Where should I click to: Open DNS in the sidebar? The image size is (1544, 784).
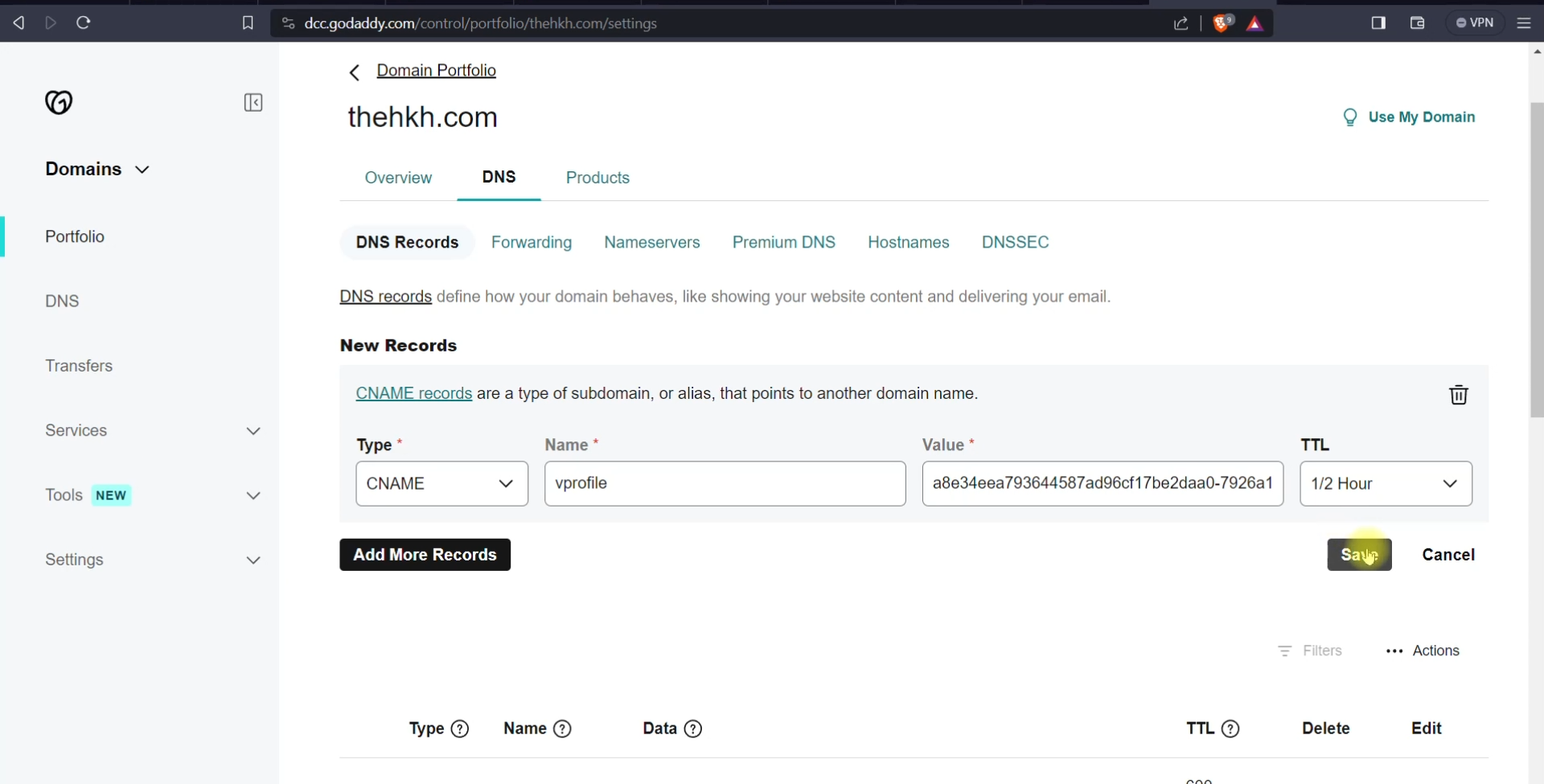tap(62, 301)
